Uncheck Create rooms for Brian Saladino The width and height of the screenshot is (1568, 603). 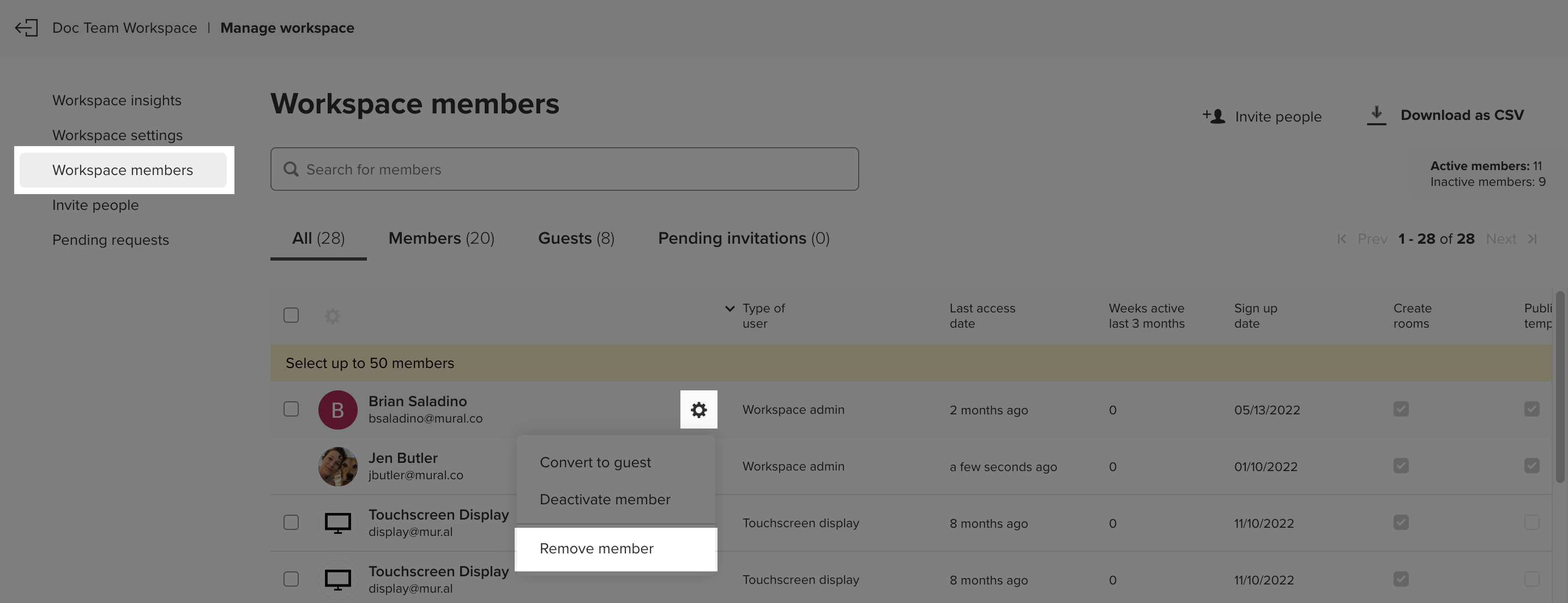(1402, 409)
